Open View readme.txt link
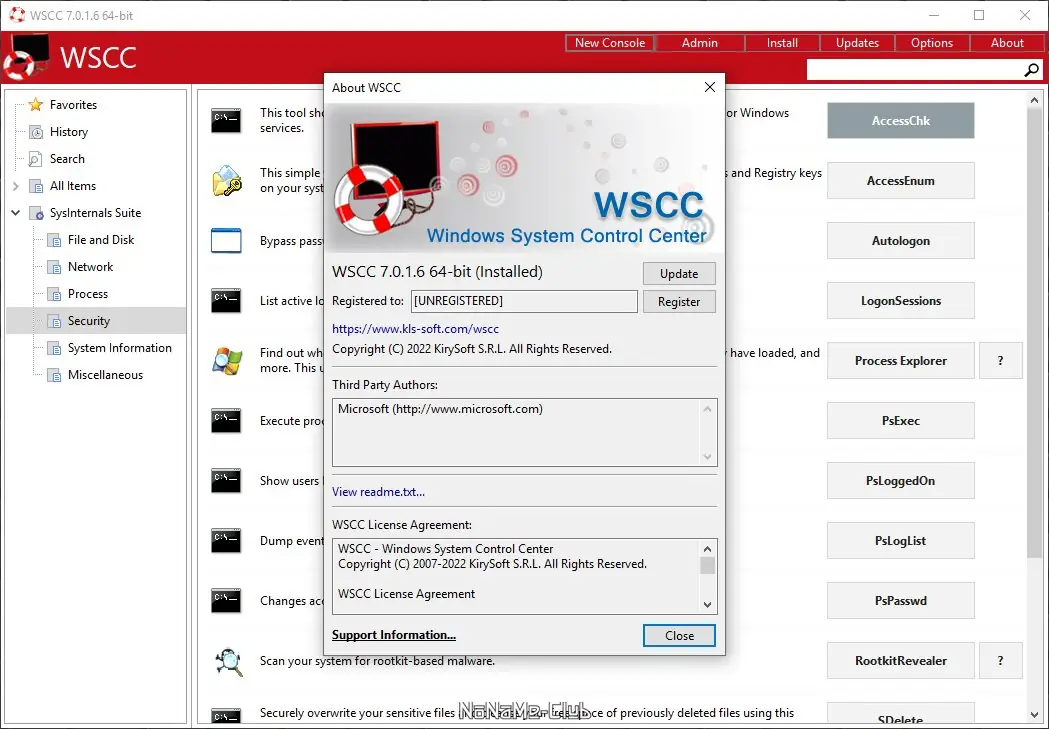Image resolution: width=1049 pixels, height=729 pixels. (x=378, y=492)
